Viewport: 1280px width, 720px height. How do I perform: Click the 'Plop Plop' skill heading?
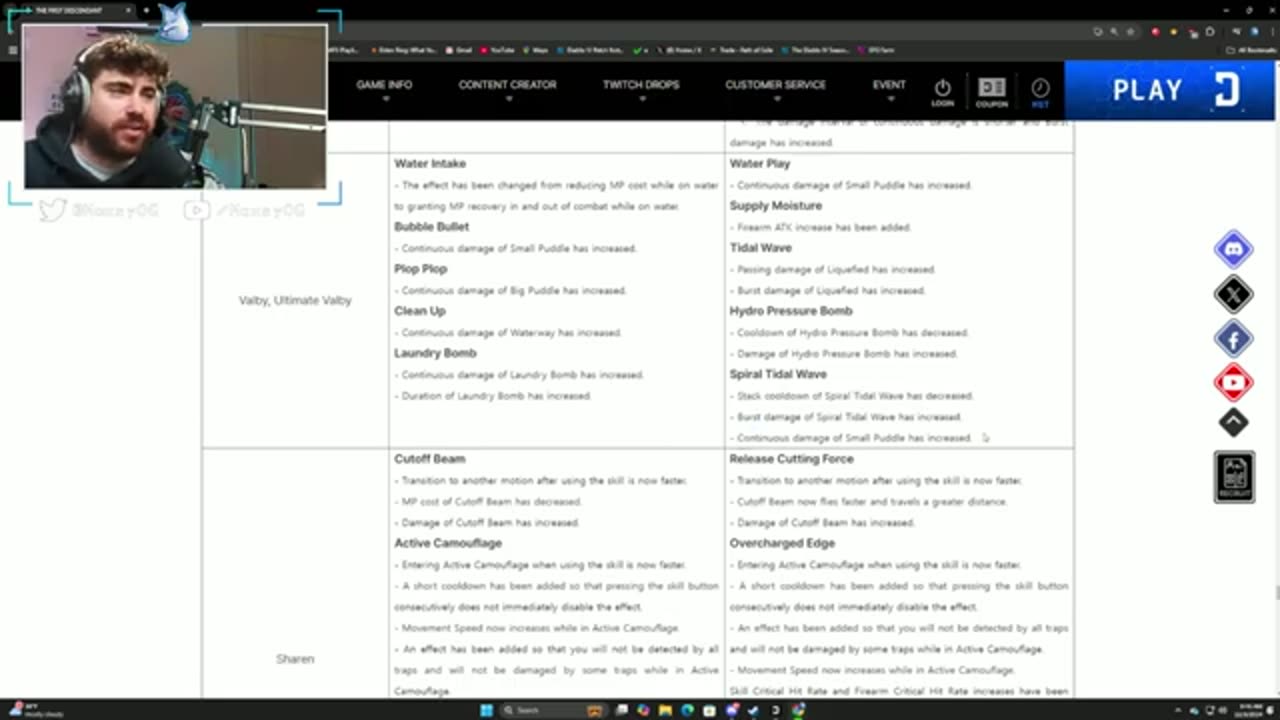pyautogui.click(x=420, y=269)
